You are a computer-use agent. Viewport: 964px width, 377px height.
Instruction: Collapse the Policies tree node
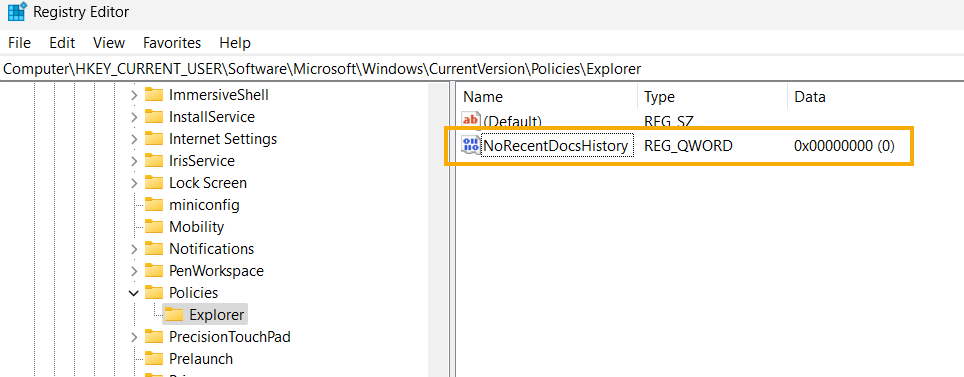(133, 293)
